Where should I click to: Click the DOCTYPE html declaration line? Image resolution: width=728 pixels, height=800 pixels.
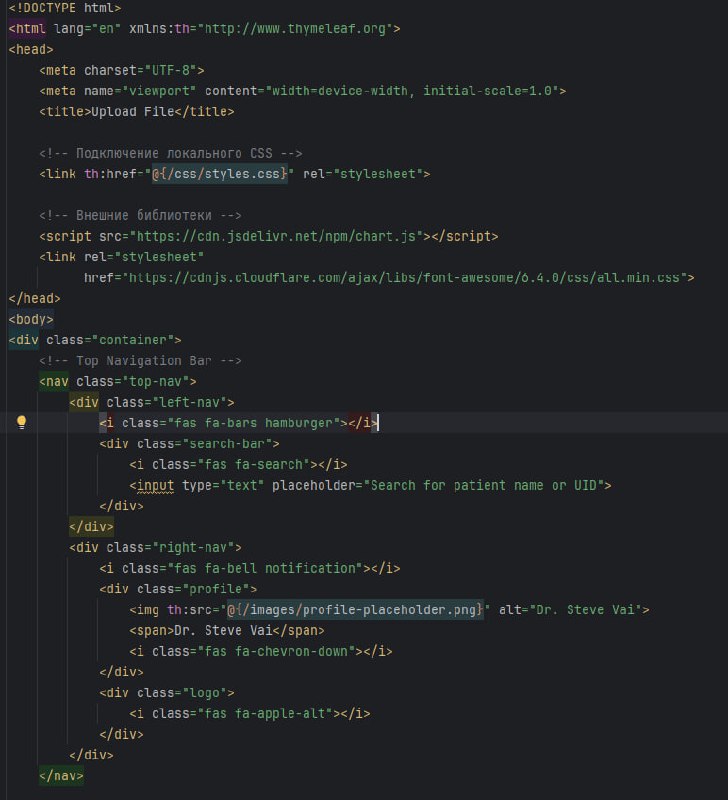coord(65,8)
